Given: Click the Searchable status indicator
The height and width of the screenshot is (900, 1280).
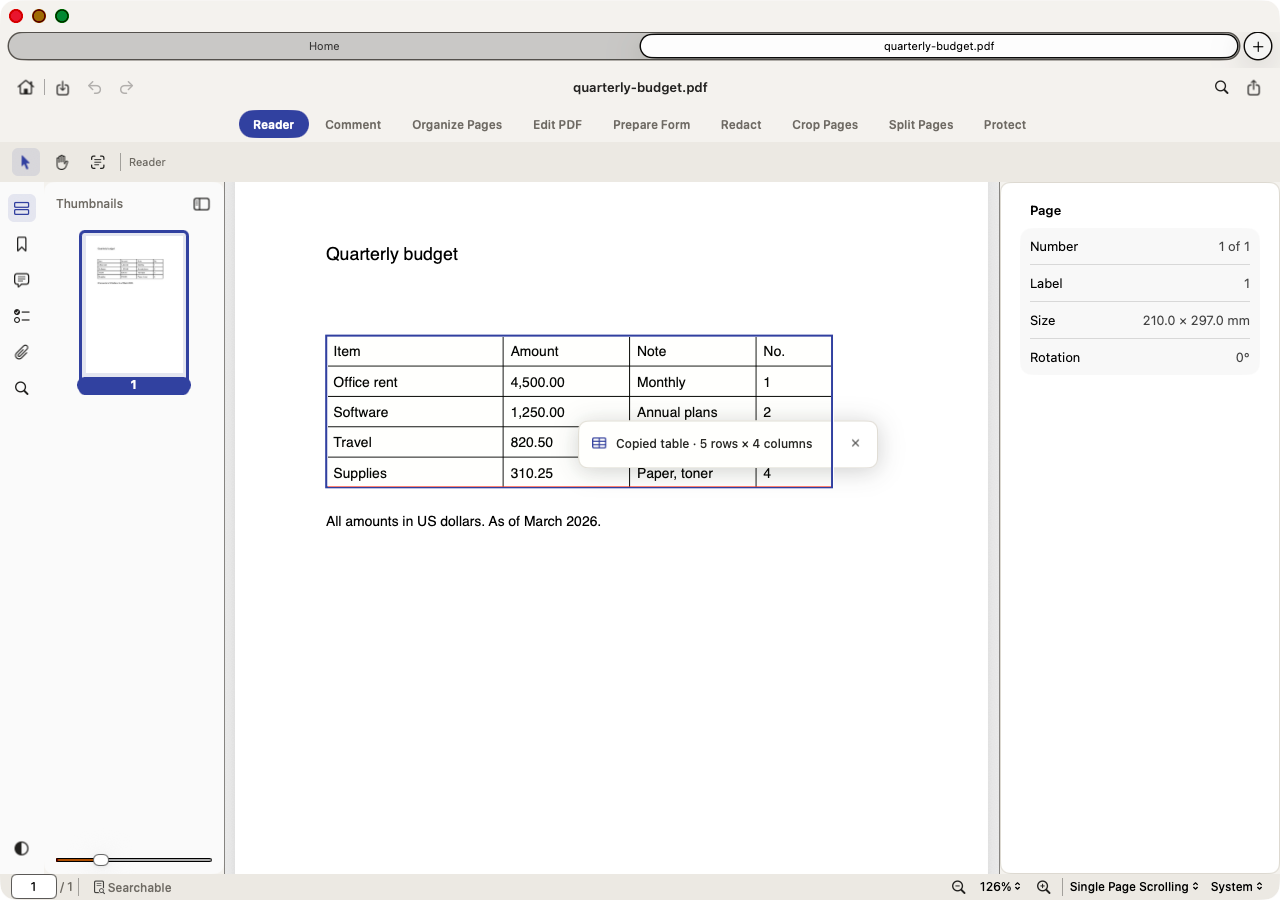Looking at the screenshot, I should click(132, 887).
